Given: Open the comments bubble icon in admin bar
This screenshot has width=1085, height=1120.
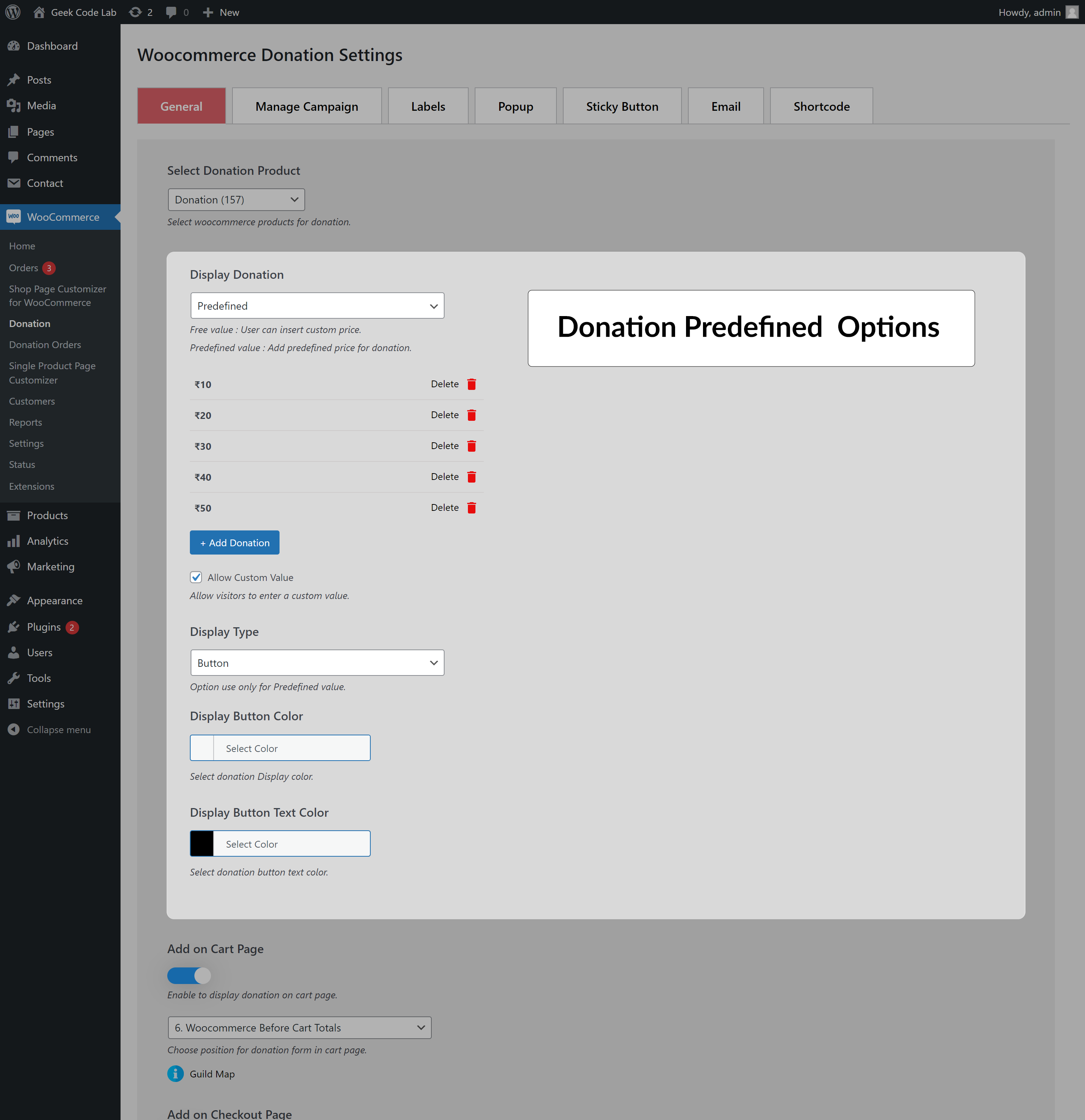Looking at the screenshot, I should [171, 12].
